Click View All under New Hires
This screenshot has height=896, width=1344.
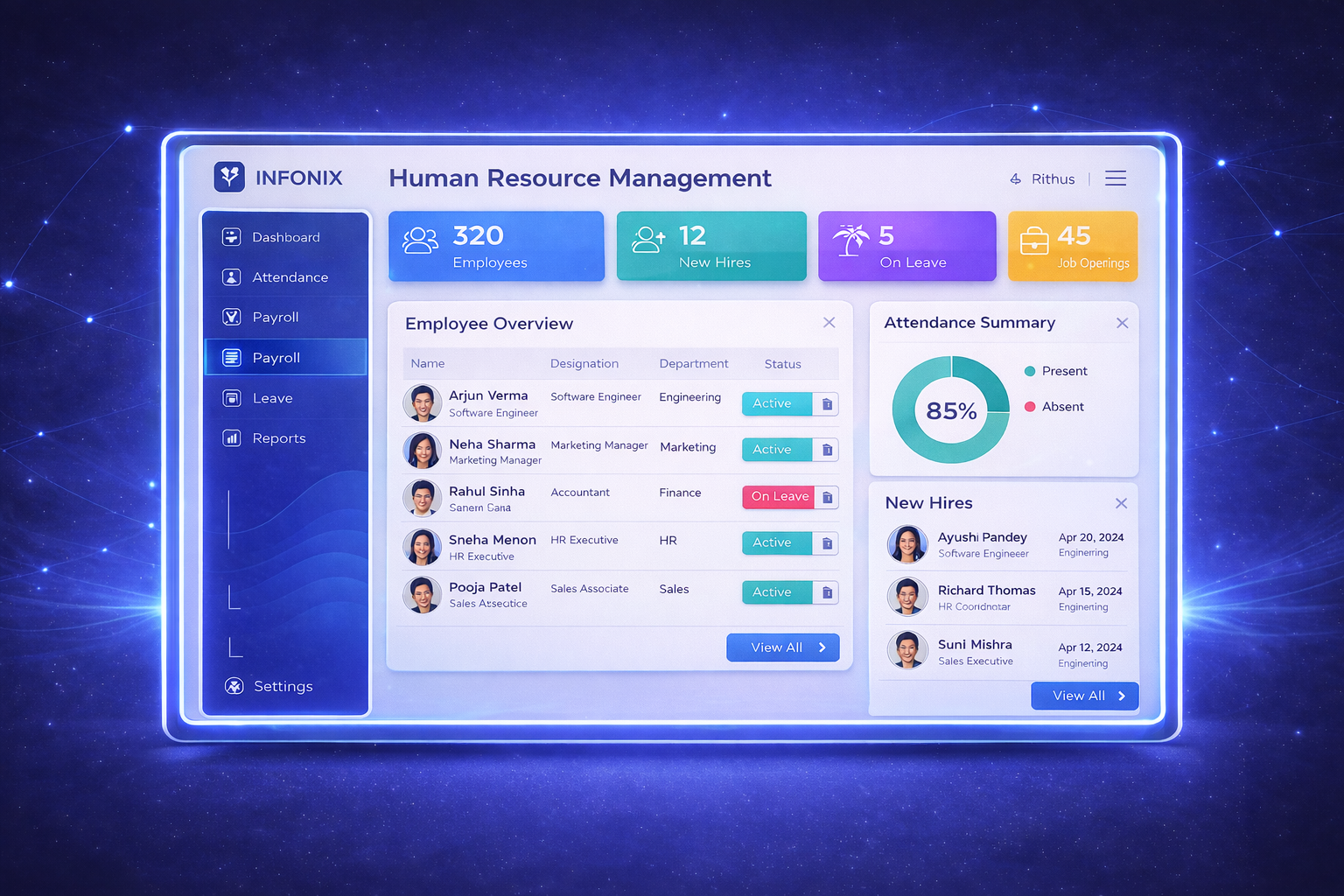point(1084,696)
